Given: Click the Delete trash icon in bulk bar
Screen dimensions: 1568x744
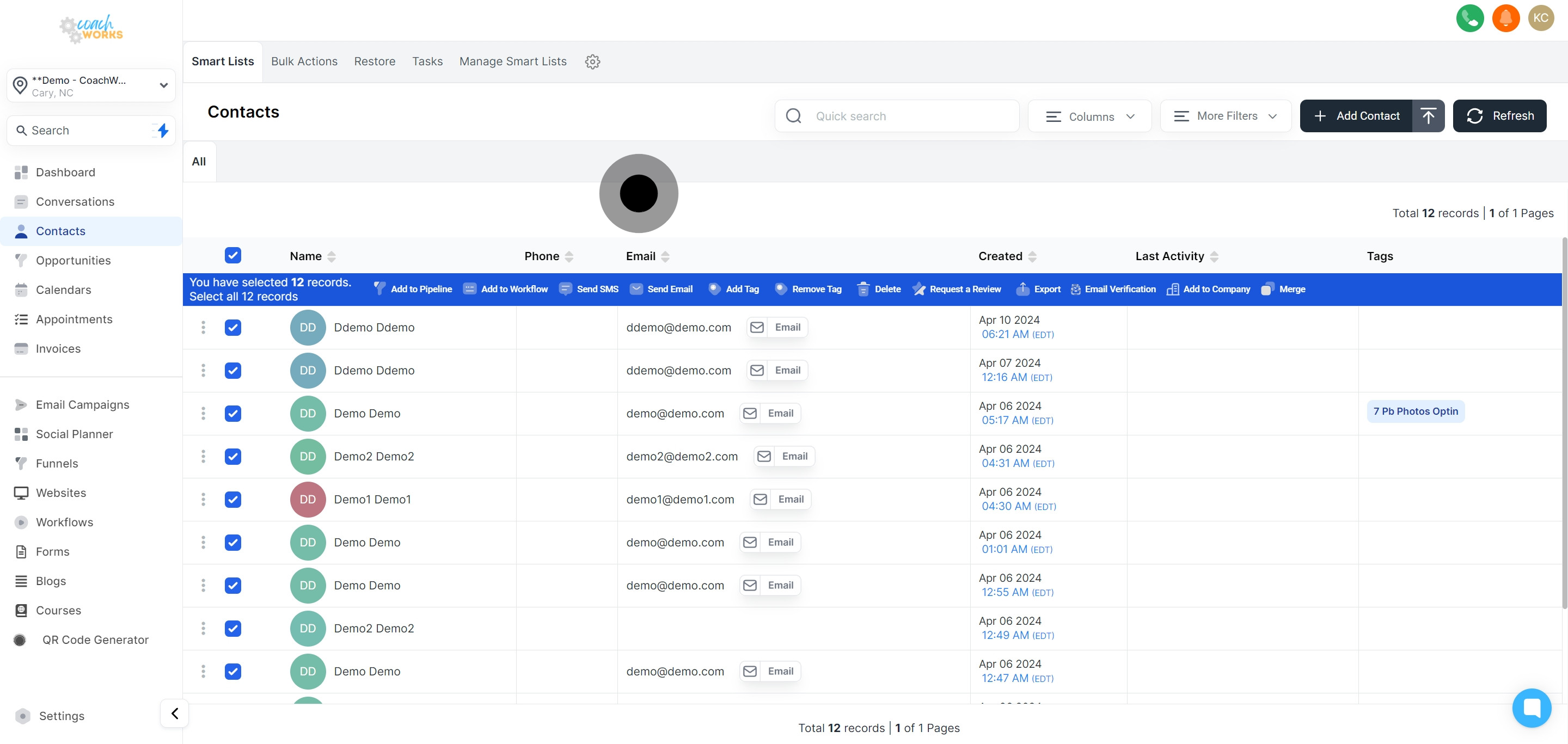Looking at the screenshot, I should tap(862, 289).
